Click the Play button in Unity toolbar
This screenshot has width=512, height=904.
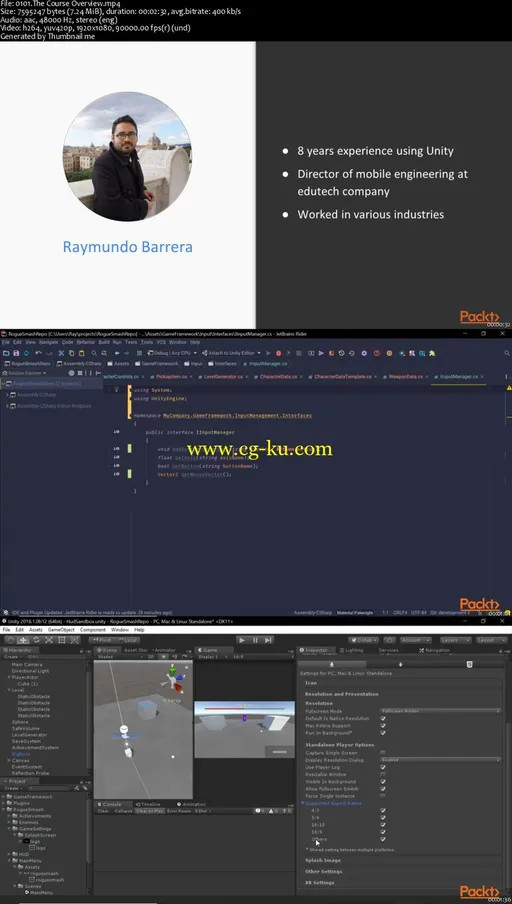[242, 640]
